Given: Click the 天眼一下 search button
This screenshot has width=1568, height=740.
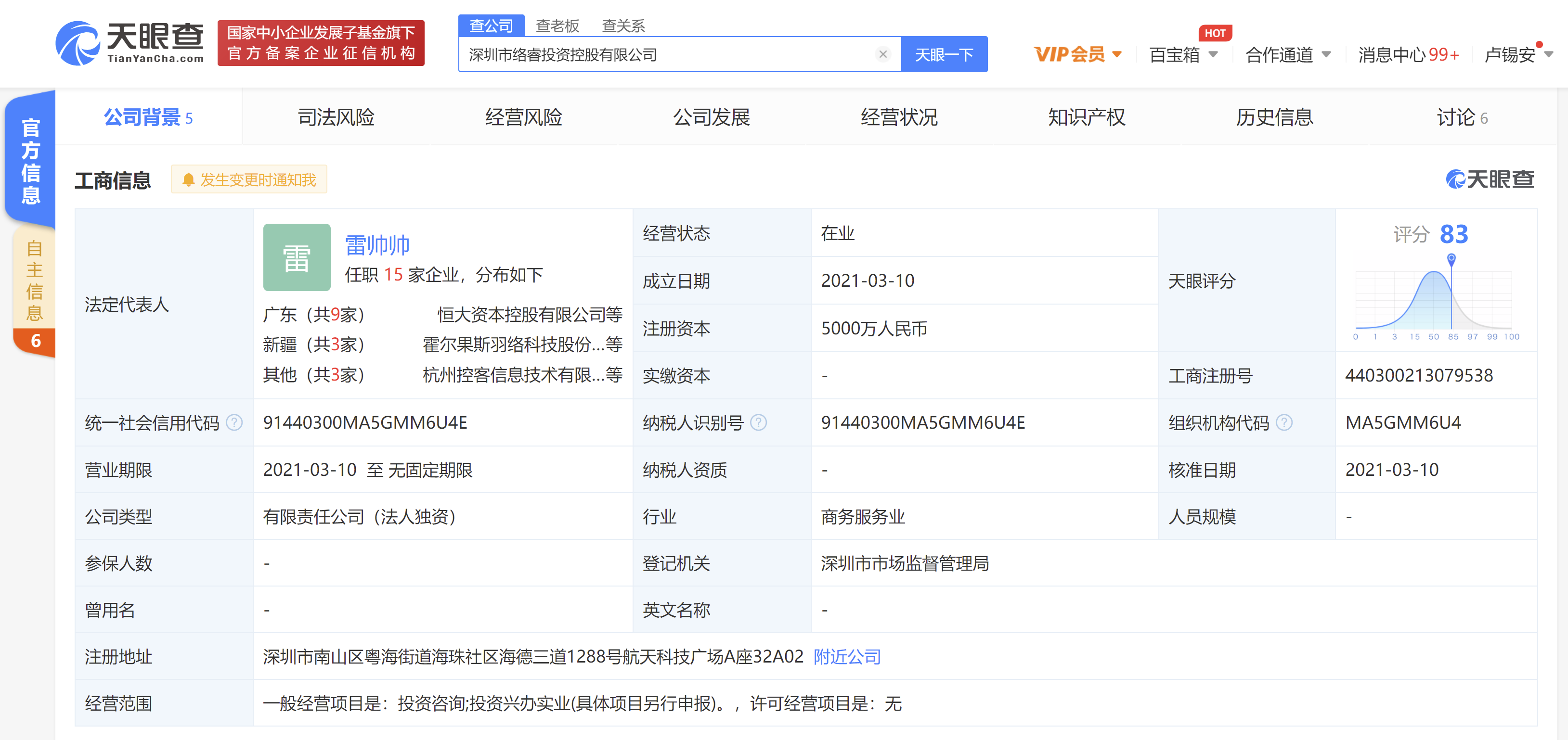Looking at the screenshot, I should [x=944, y=55].
